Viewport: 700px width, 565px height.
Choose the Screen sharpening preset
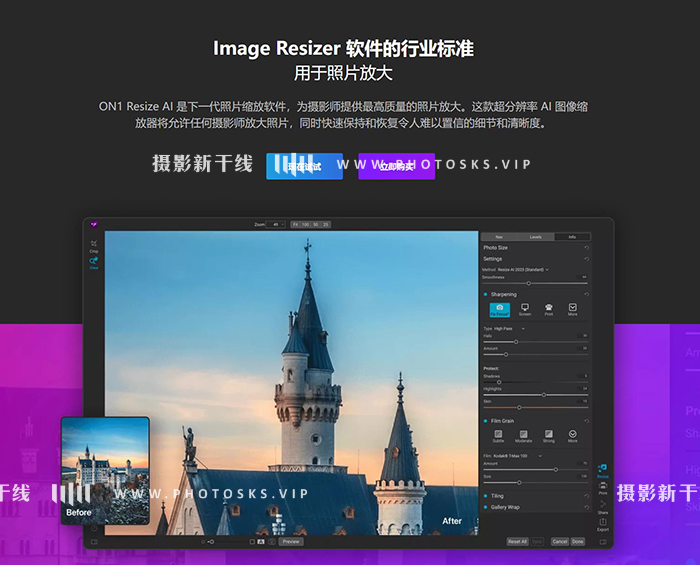pos(525,309)
